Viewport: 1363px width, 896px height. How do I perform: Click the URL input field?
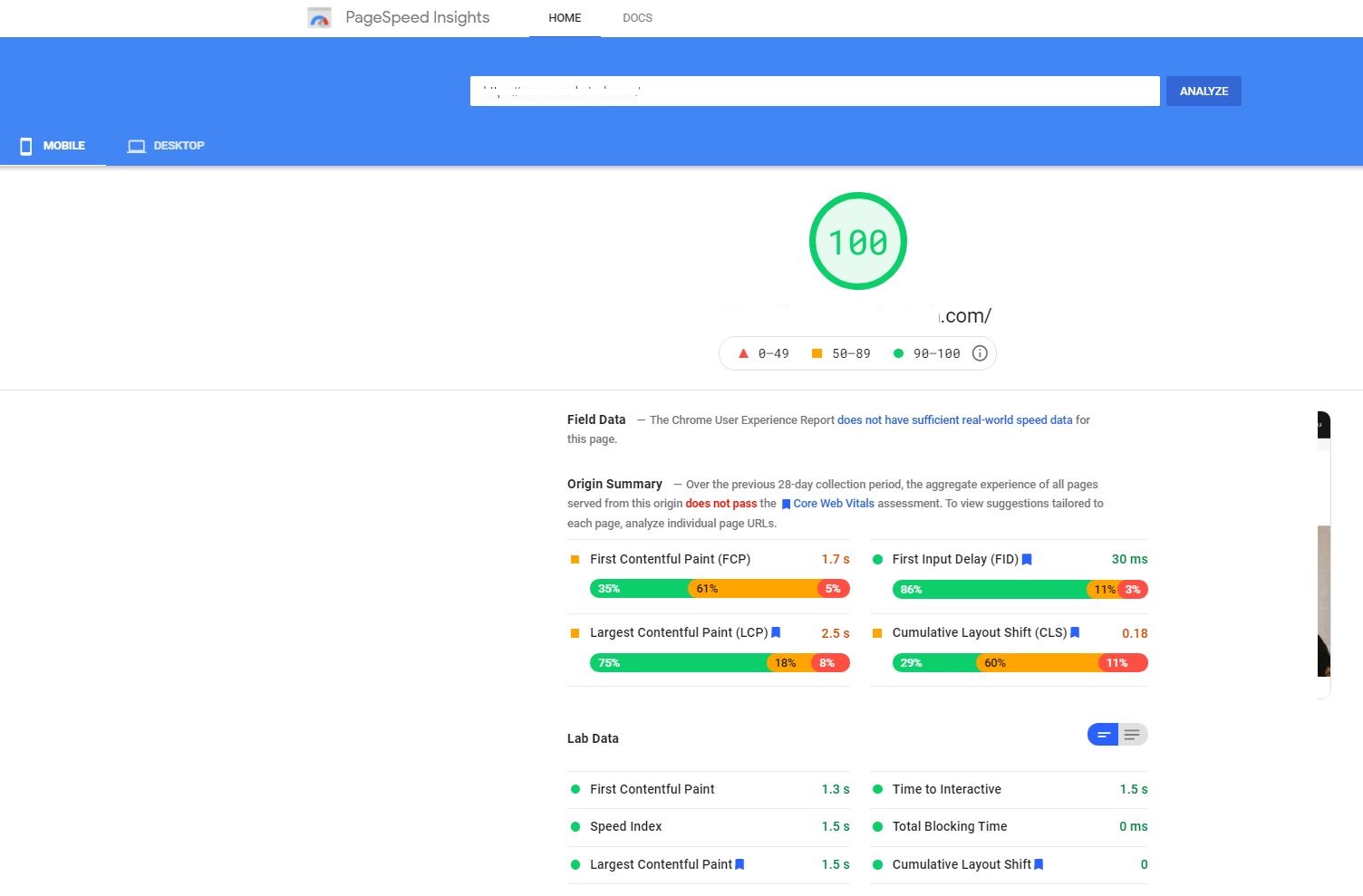click(x=815, y=91)
